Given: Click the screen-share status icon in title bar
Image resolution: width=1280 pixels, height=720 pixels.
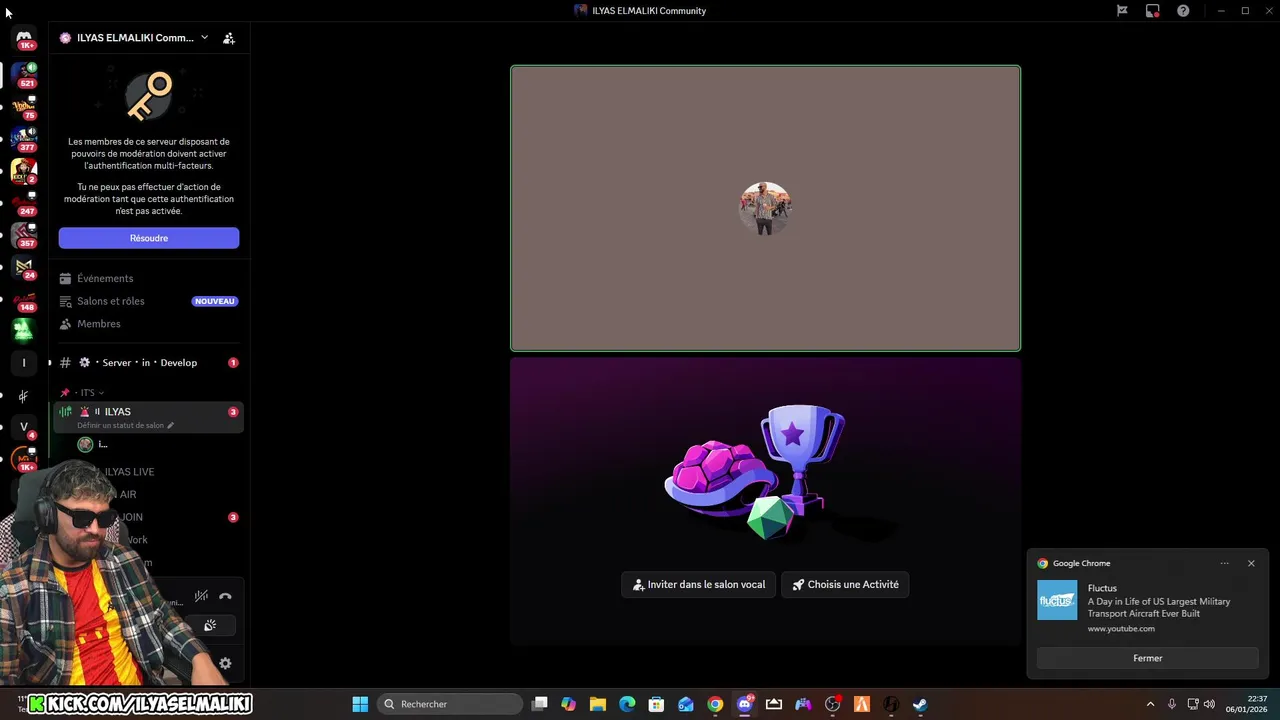Looking at the screenshot, I should click(1153, 11).
